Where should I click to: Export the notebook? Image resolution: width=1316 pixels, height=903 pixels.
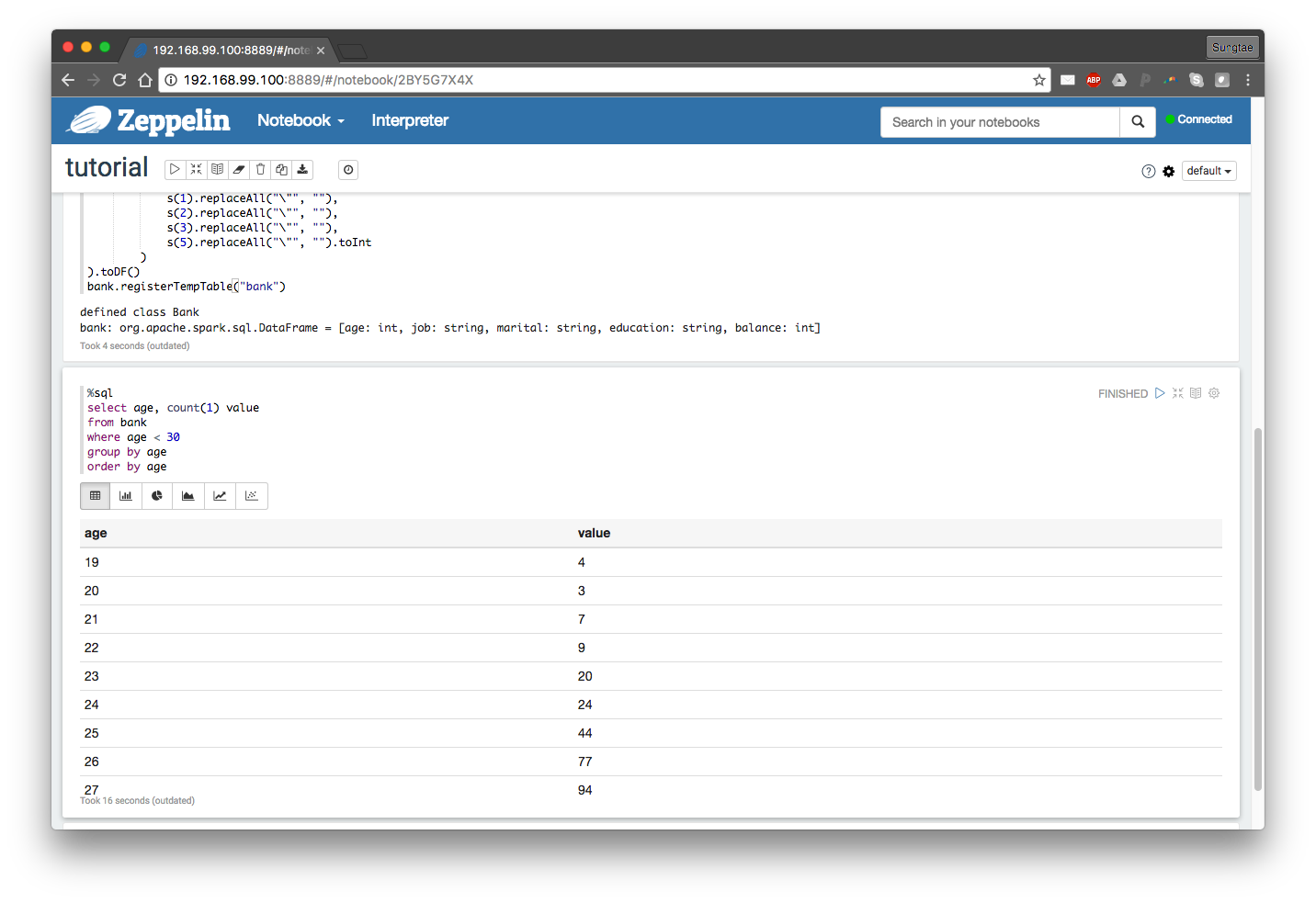(302, 169)
